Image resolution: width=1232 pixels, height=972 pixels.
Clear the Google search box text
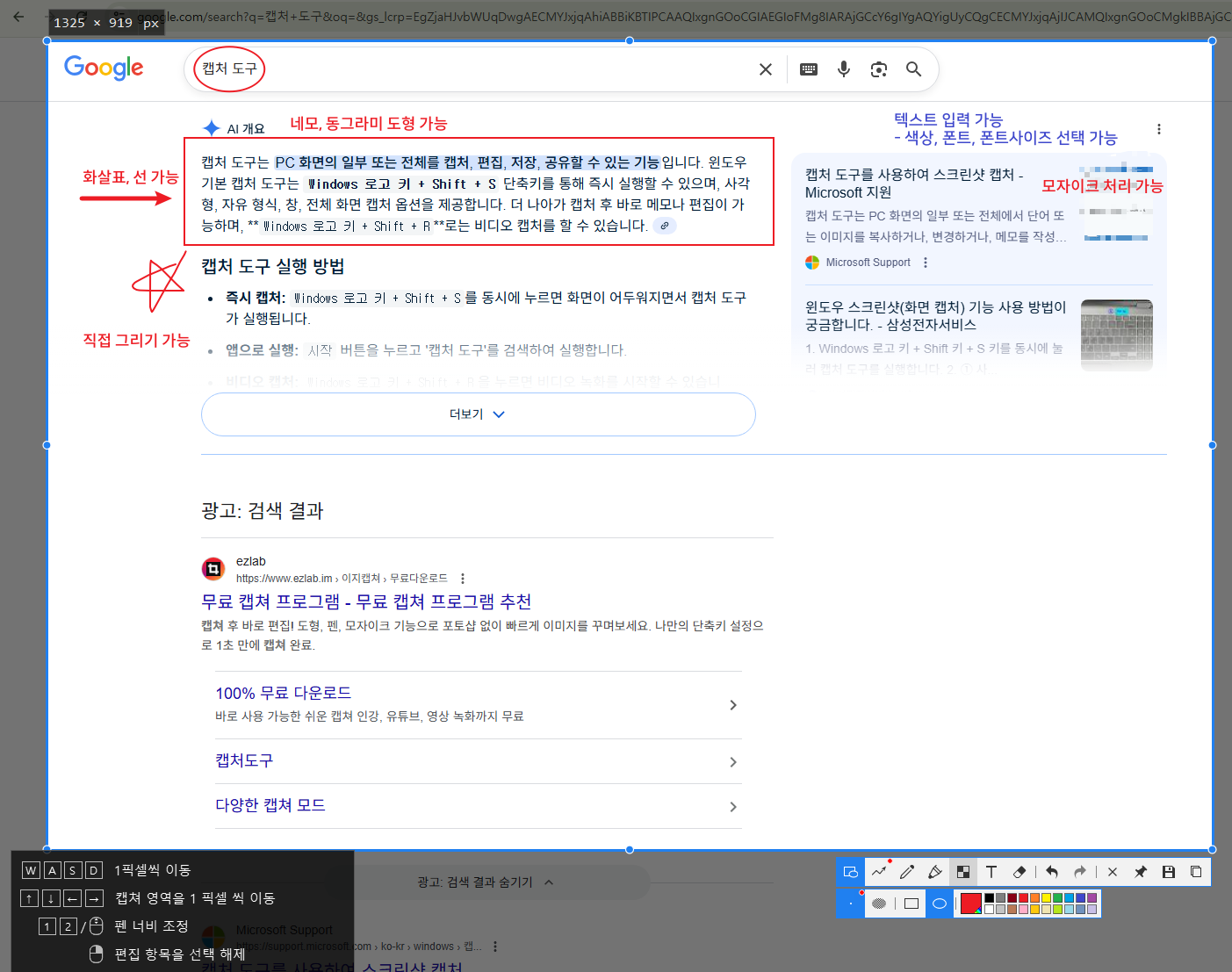[766, 69]
